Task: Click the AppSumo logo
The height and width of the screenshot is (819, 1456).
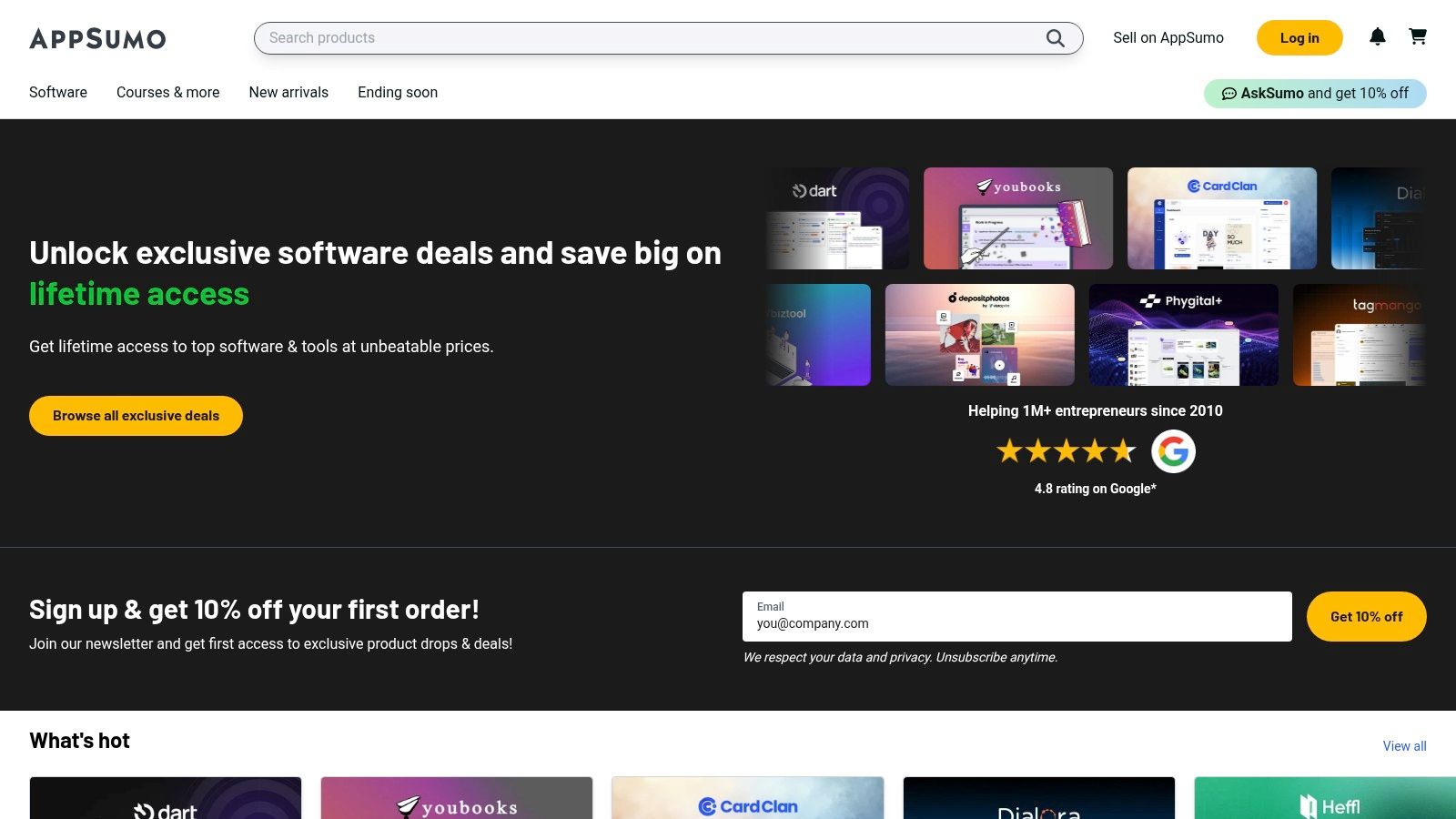Action: tap(97, 38)
